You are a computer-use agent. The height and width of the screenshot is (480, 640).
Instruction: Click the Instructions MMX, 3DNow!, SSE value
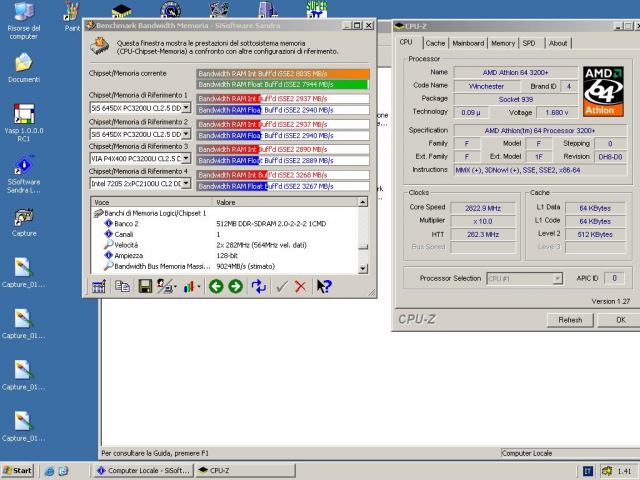point(541,170)
